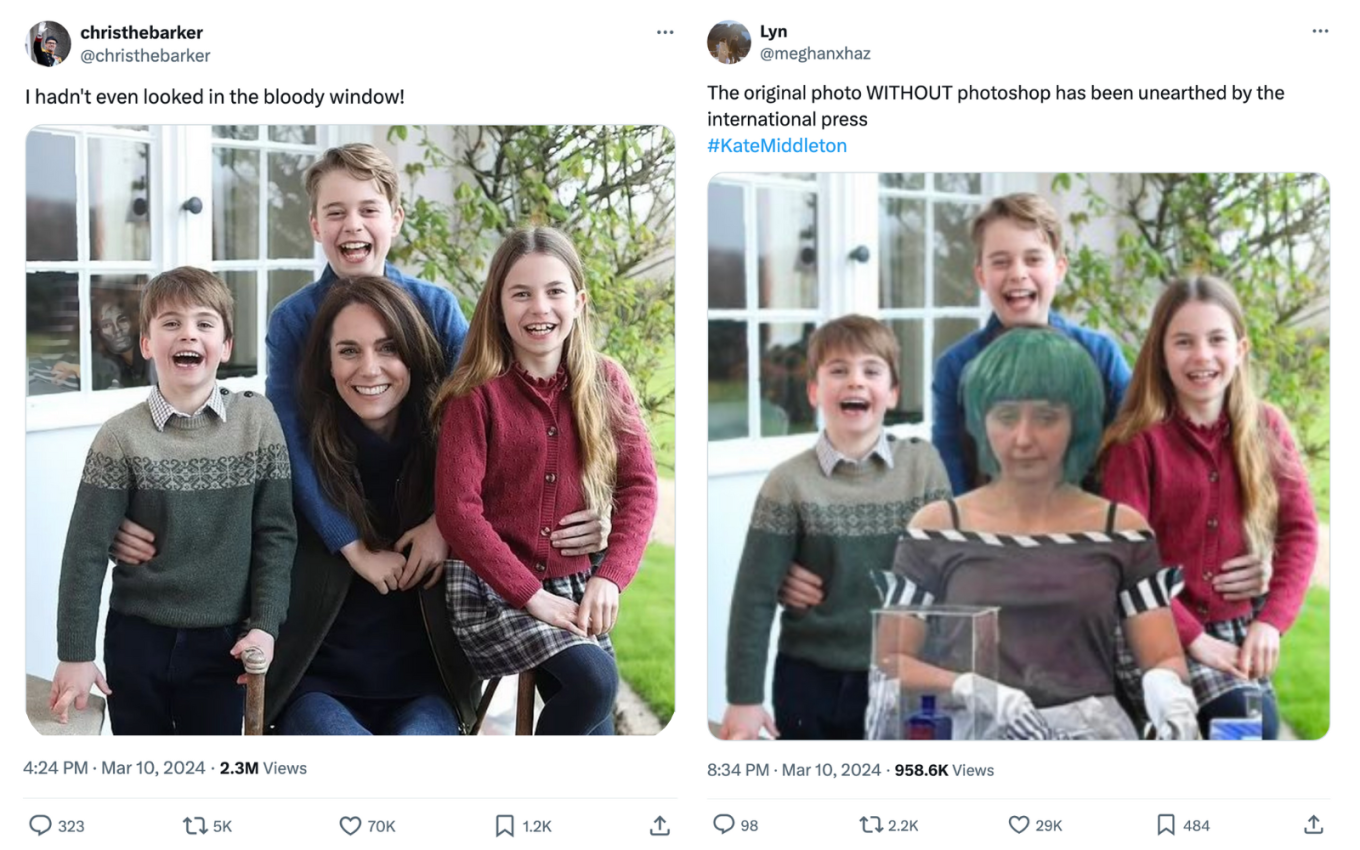Share Lyn's tweet
The height and width of the screenshot is (850, 1360).
click(1313, 824)
